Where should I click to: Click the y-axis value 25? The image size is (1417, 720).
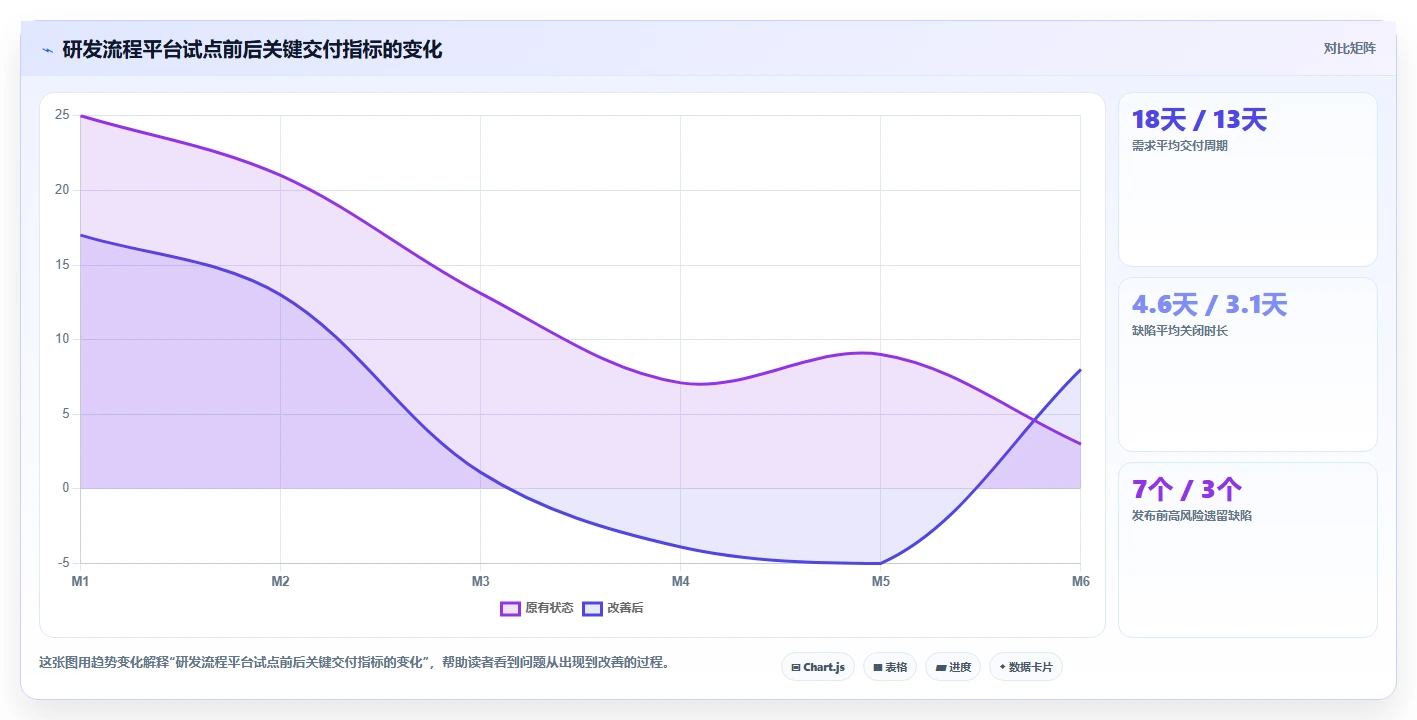[62, 115]
